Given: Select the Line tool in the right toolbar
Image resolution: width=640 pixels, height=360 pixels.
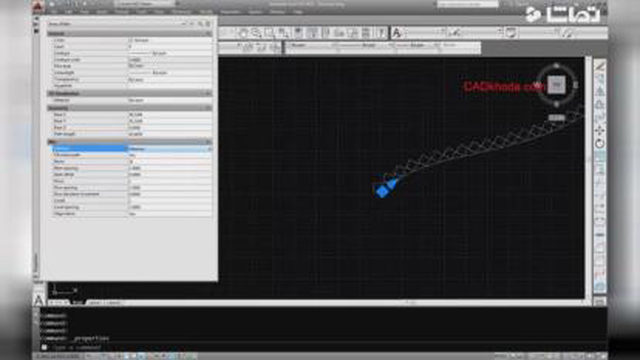Looking at the screenshot, I should pyautogui.click(x=600, y=66).
